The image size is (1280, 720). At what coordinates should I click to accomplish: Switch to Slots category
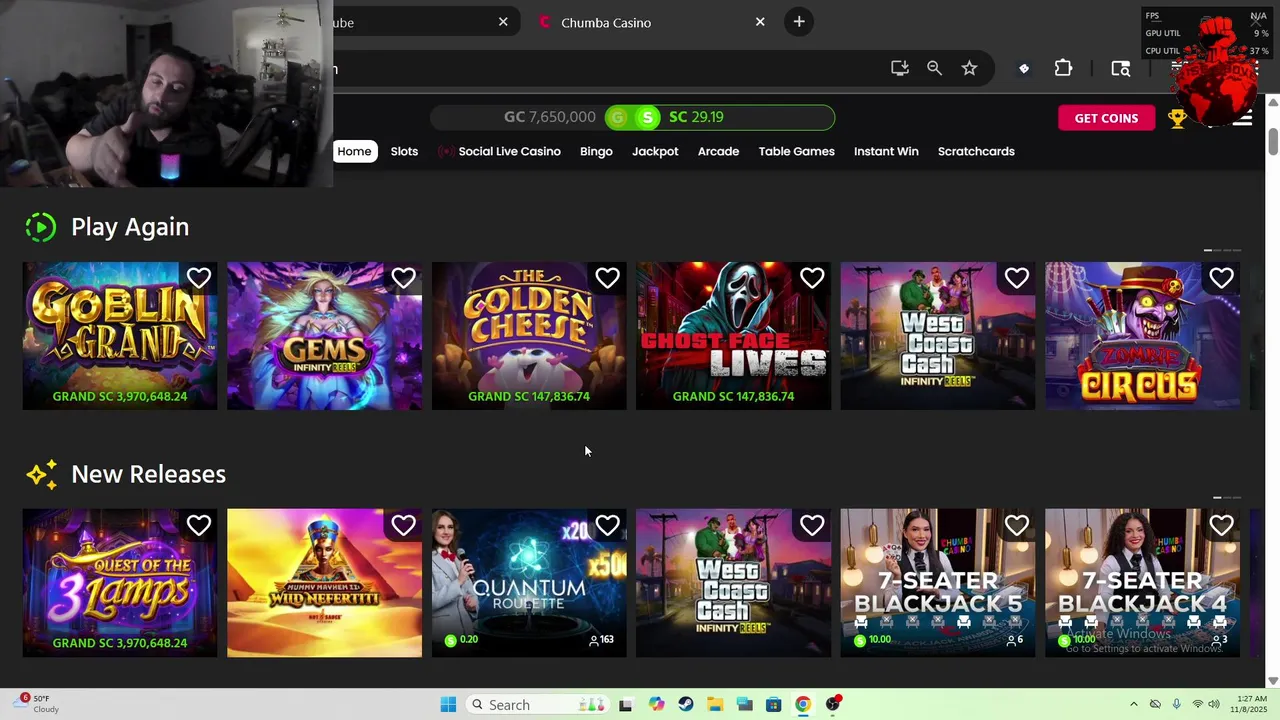pyautogui.click(x=404, y=151)
